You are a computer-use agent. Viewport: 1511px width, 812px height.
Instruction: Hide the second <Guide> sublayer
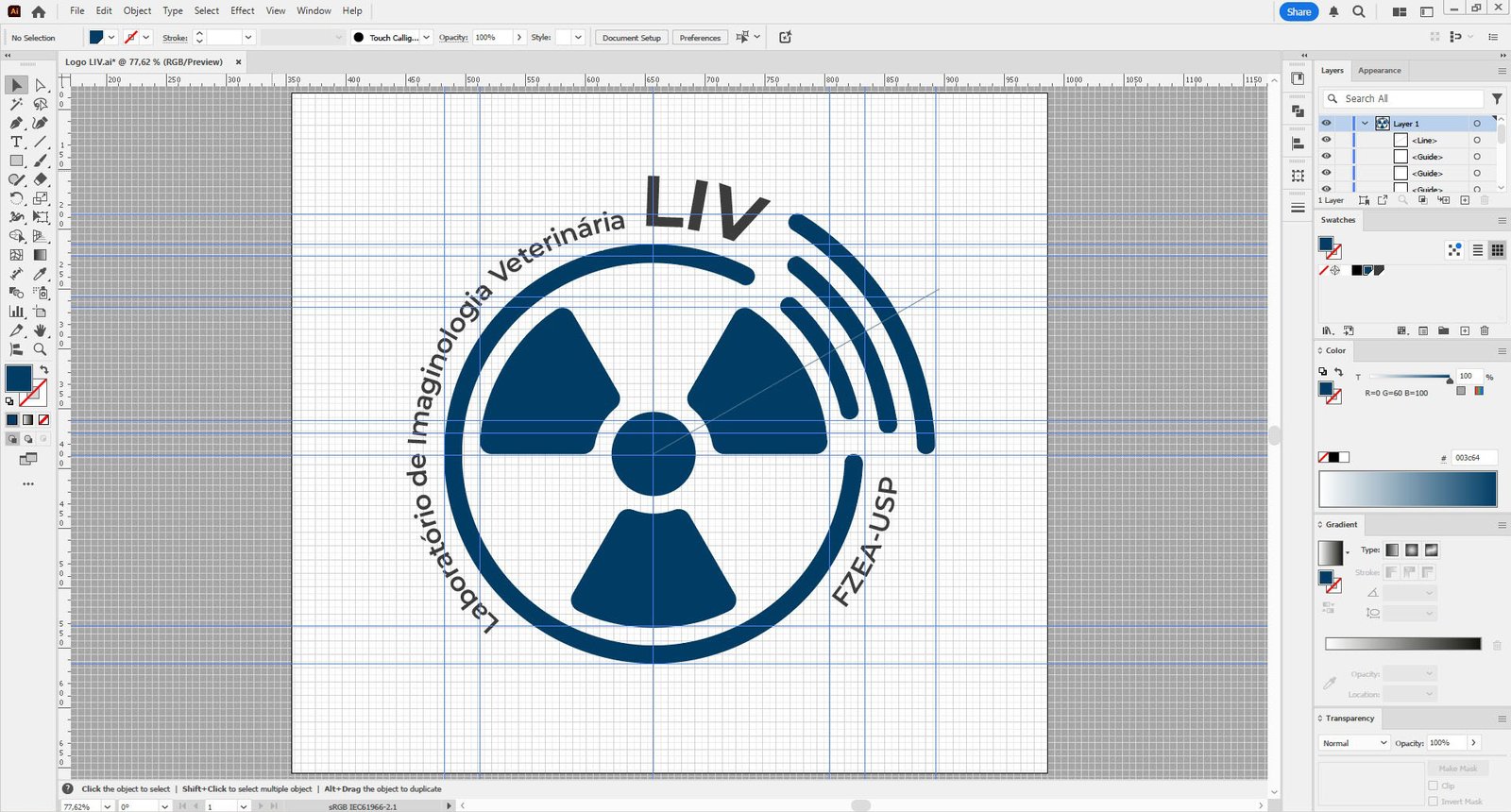click(1326, 173)
